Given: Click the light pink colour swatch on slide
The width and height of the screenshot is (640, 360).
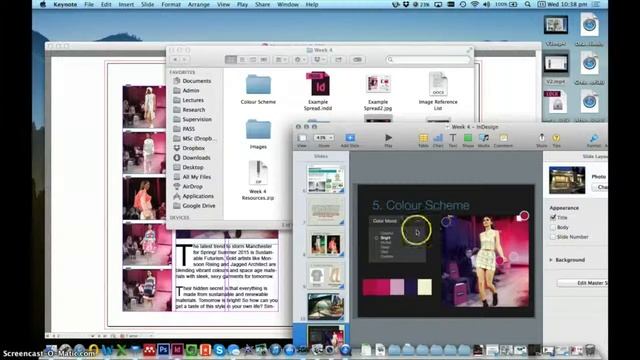Looking at the screenshot, I should pos(397,287).
